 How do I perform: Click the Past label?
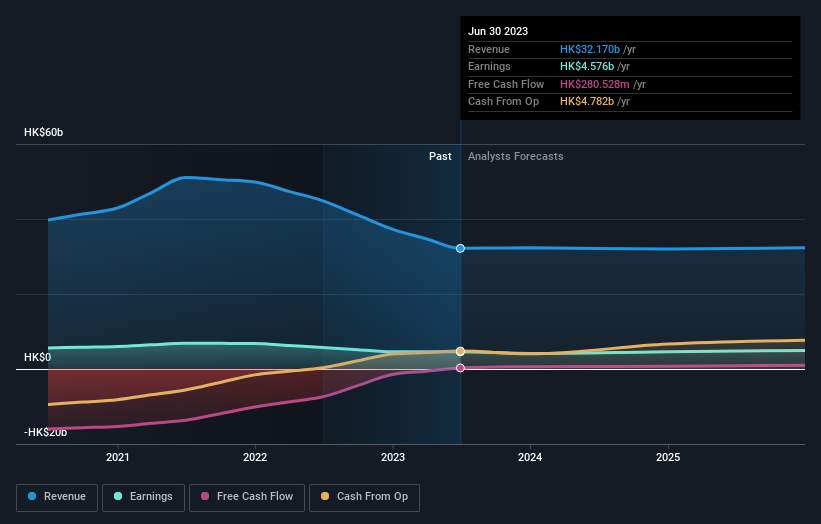[x=440, y=156]
